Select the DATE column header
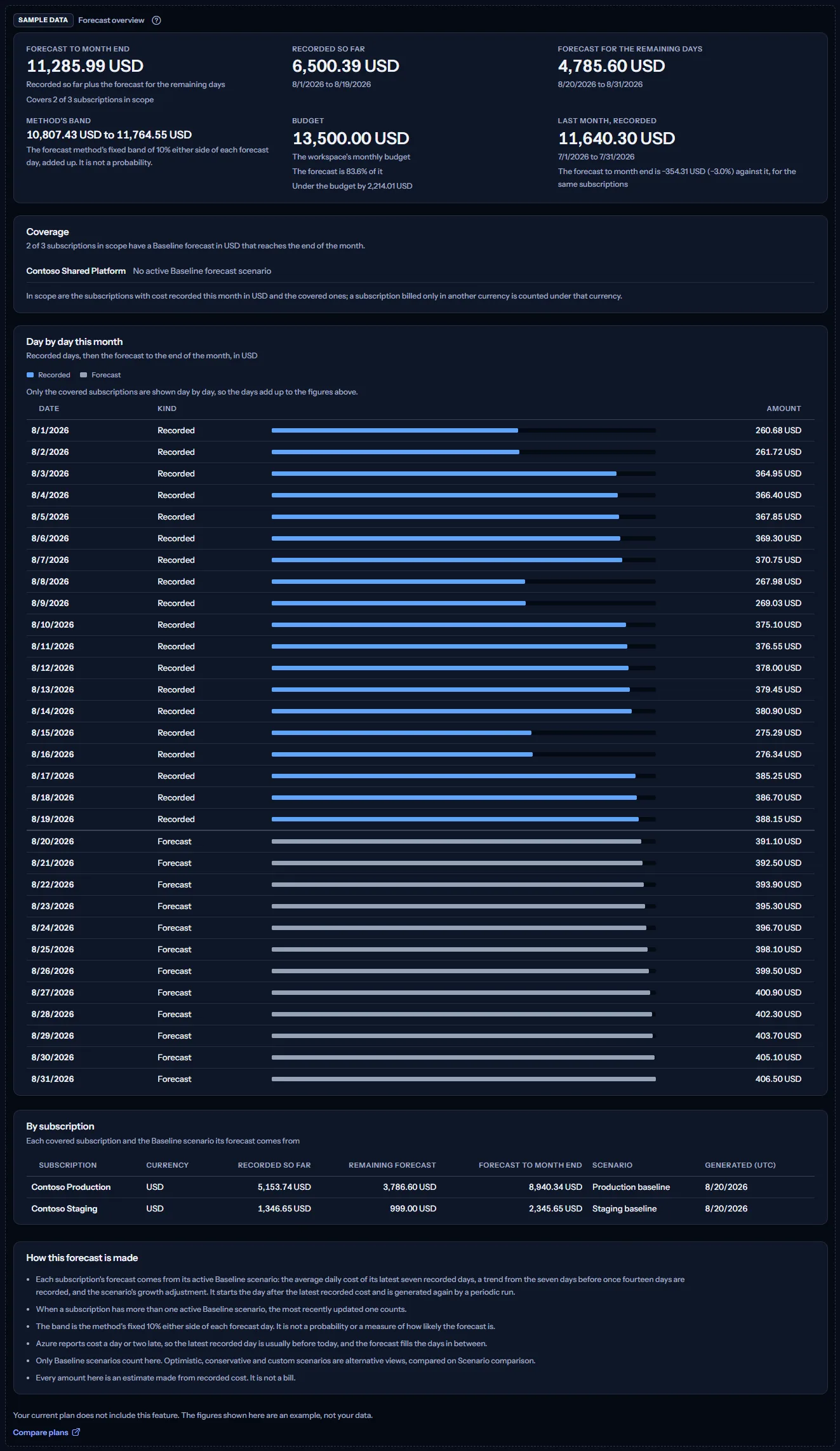This screenshot has width=840, height=1451. (49, 408)
